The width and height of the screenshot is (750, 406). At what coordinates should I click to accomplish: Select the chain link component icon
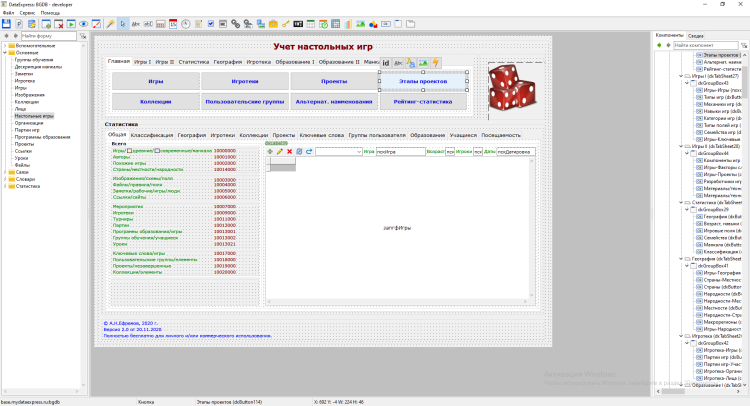pyautogui.click(x=236, y=24)
